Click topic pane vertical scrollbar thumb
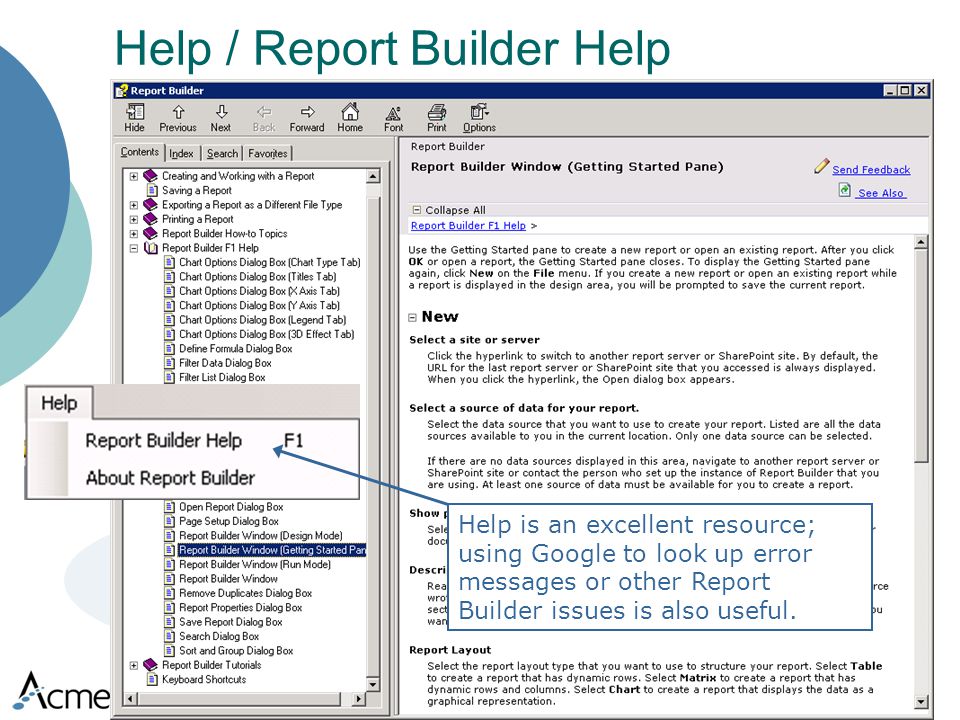960x720 pixels. pyautogui.click(x=921, y=355)
